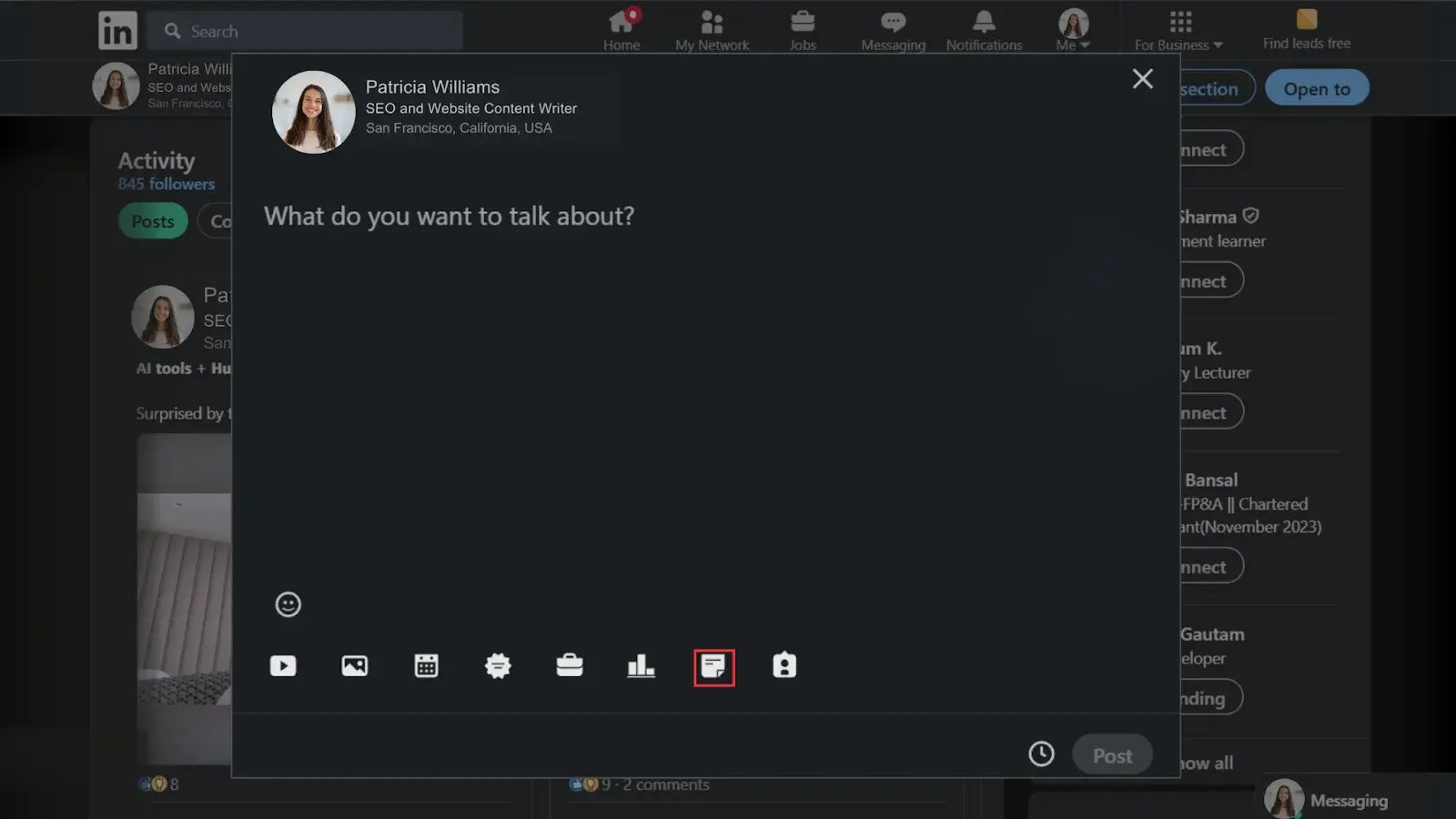Share that you're hiring briefcase icon
The image size is (1456, 819).
pyautogui.click(x=570, y=666)
